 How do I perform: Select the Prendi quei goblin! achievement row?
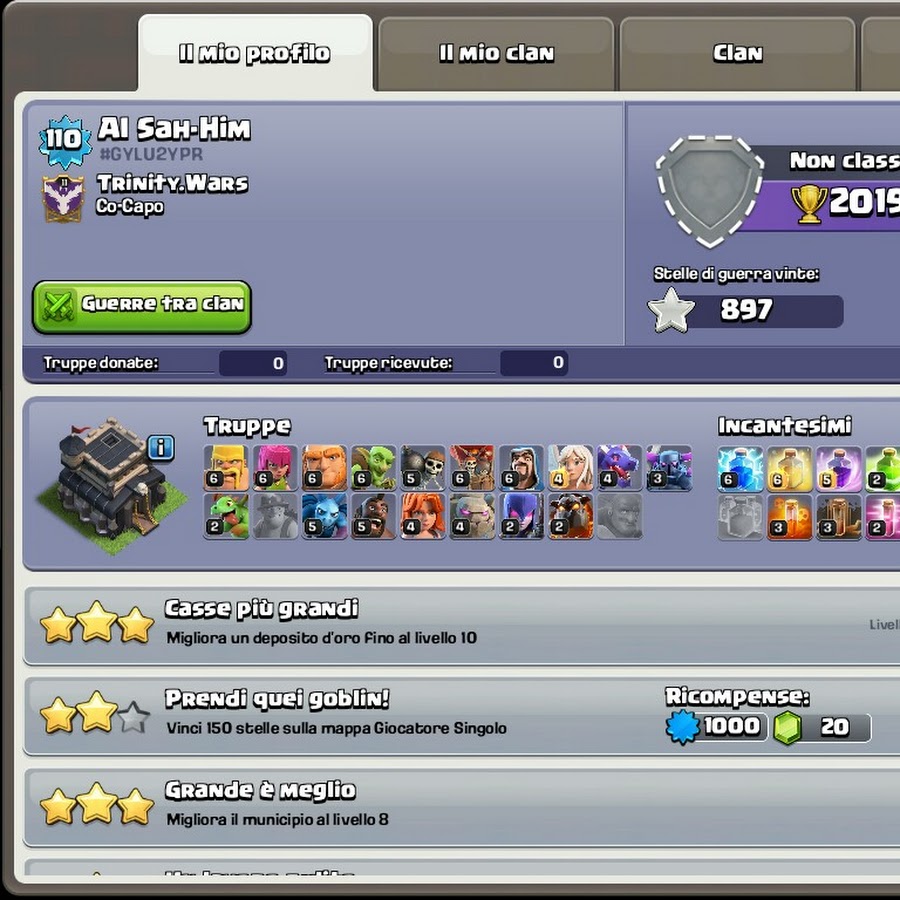pyautogui.click(x=461, y=716)
